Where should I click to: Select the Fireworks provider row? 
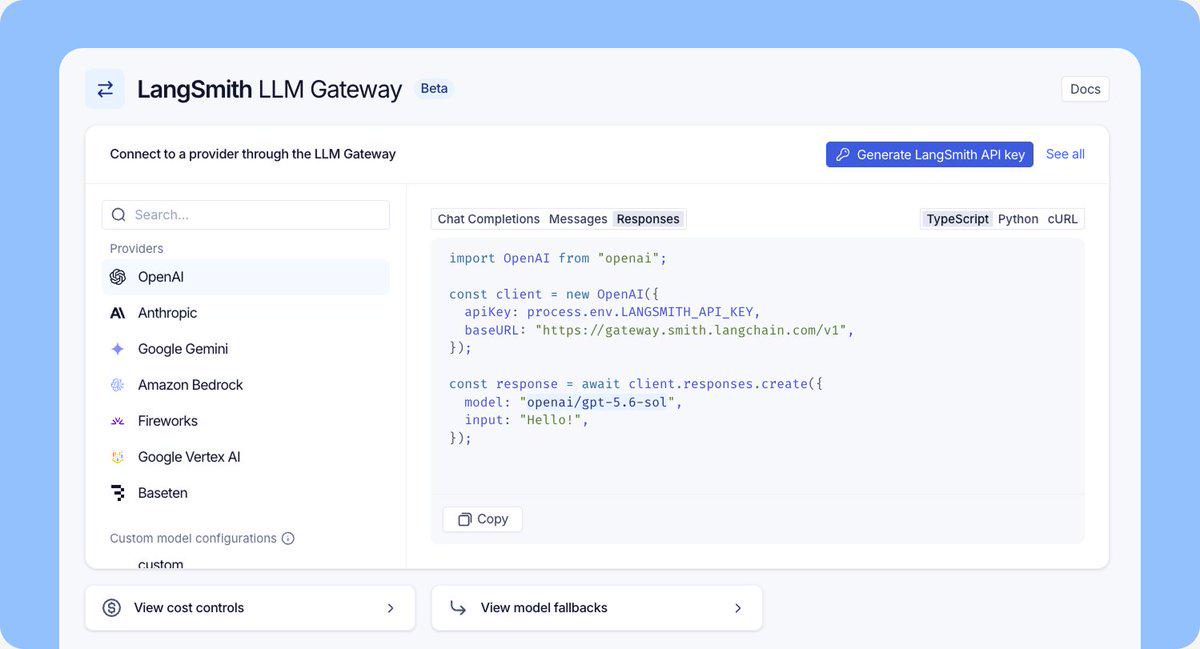[246, 421]
